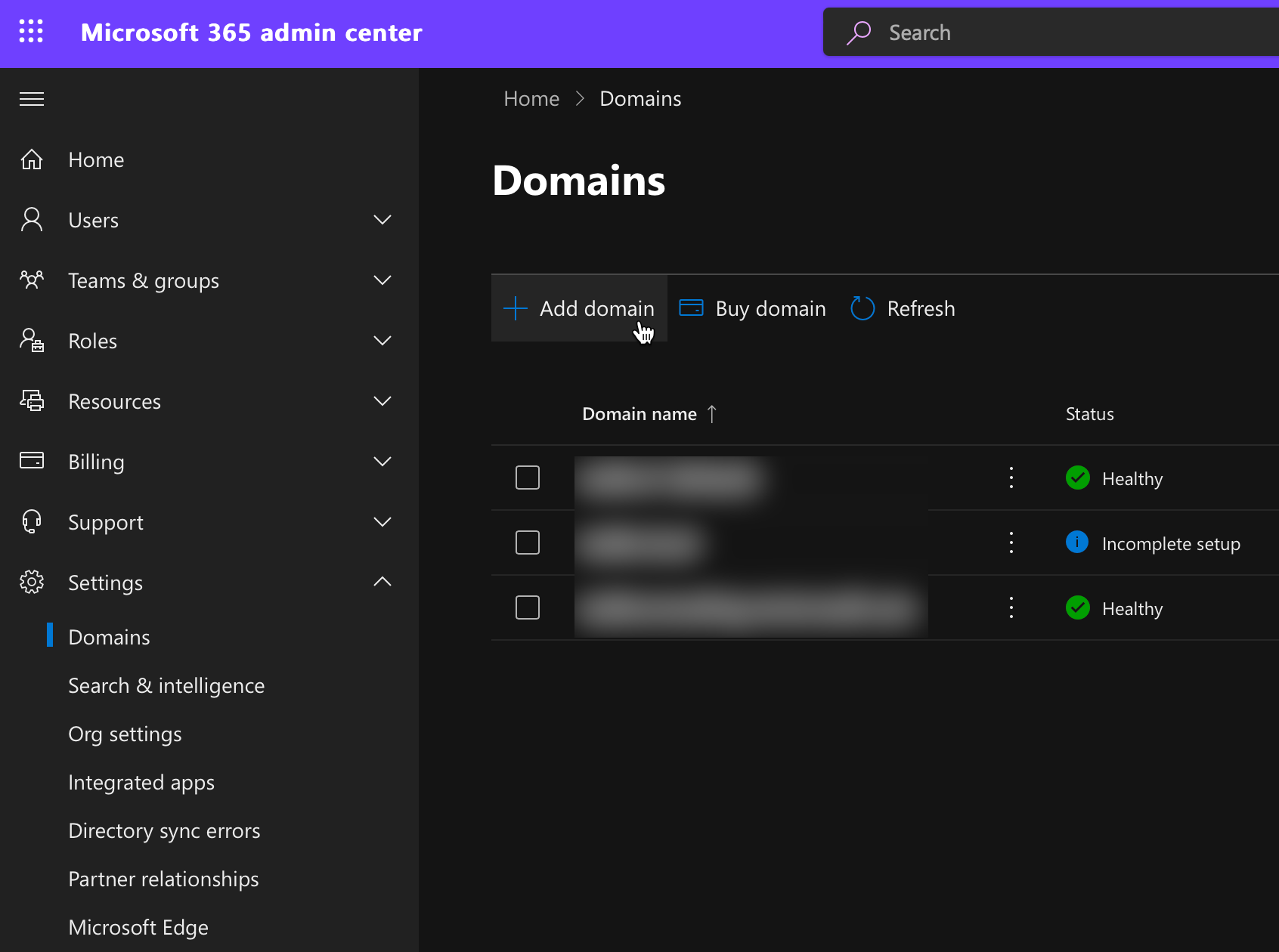
Task: Click the Support headset icon
Action: click(x=32, y=522)
